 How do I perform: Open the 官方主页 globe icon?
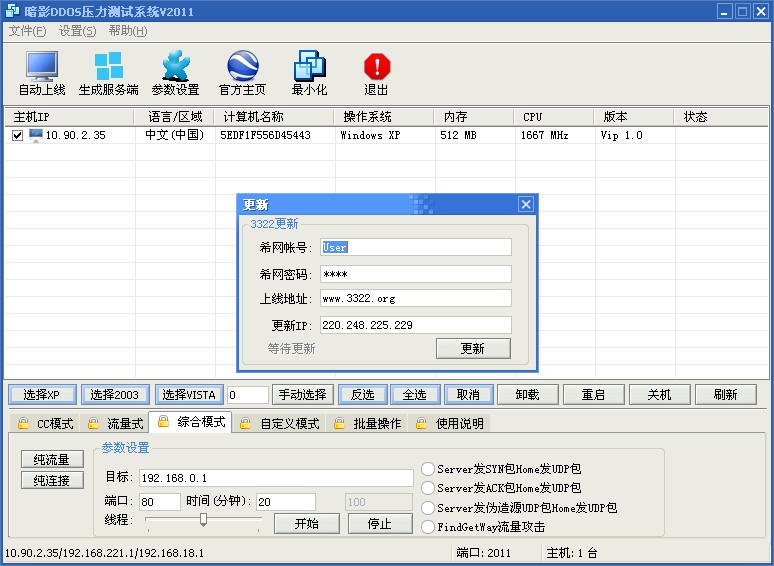click(x=242, y=66)
